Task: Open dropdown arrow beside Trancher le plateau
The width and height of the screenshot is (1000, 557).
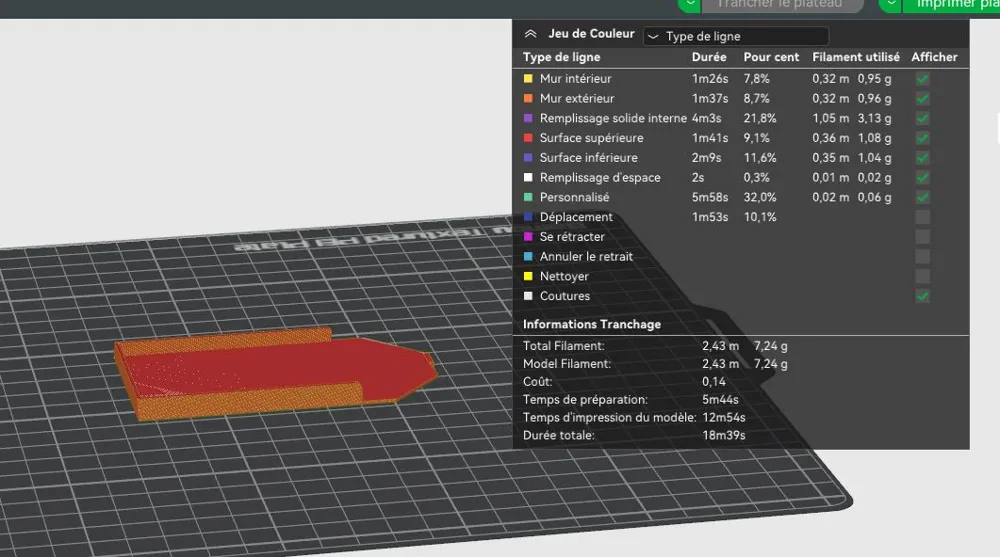Action: tap(689, 5)
